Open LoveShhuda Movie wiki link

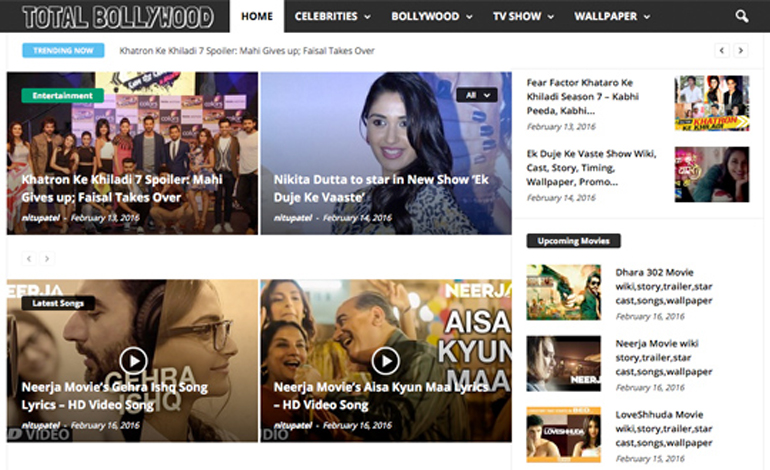[663, 428]
